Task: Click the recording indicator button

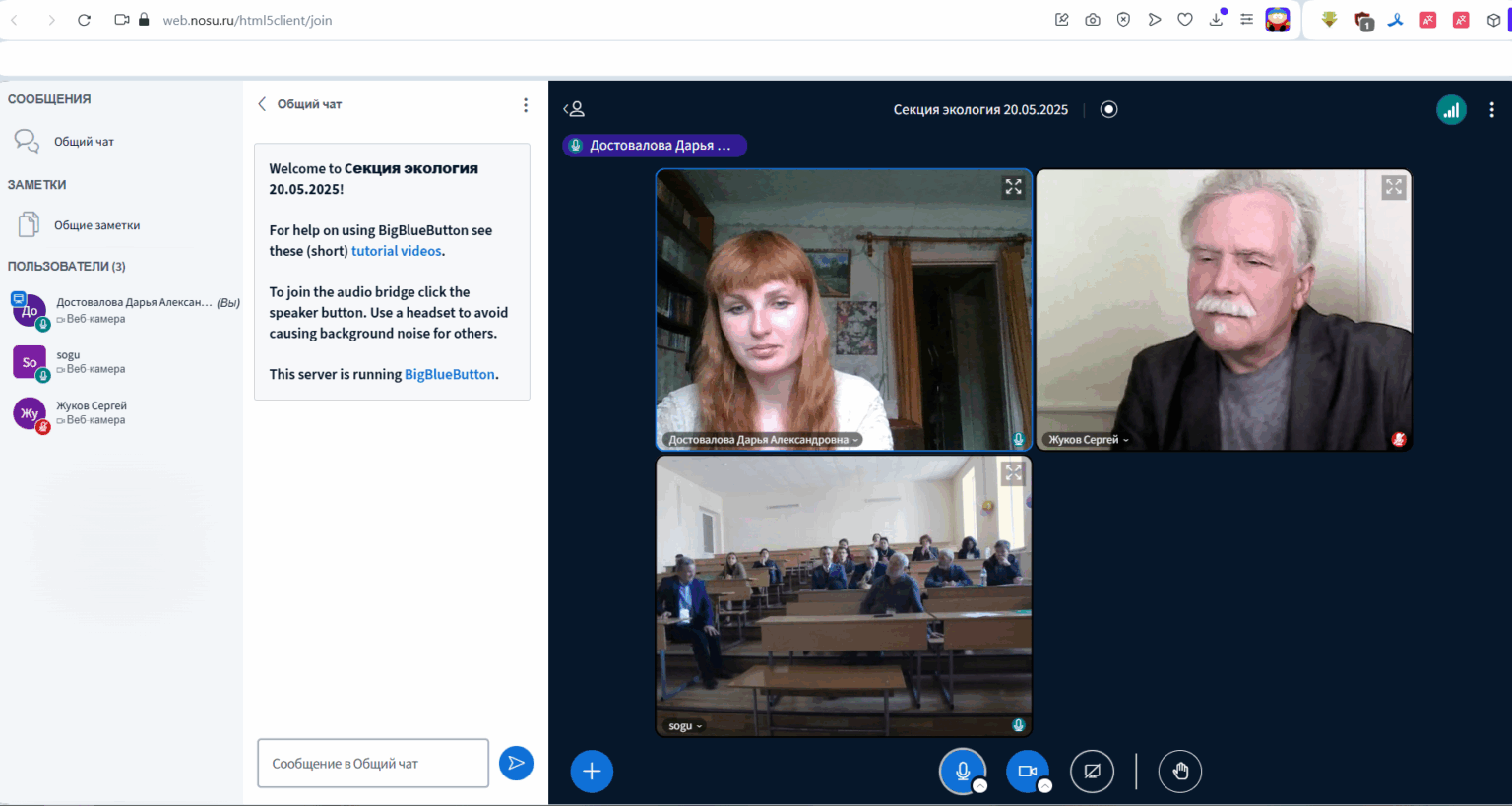Action: click(x=1109, y=110)
